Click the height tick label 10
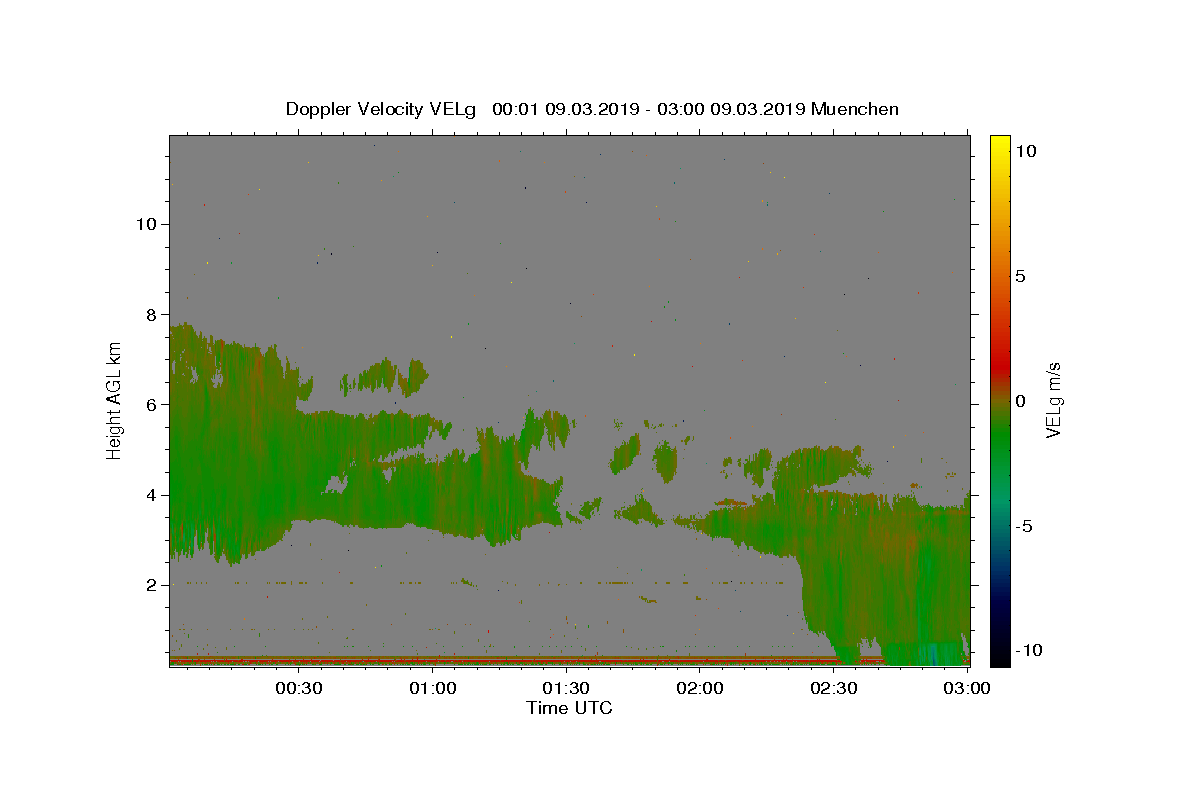The width and height of the screenshot is (1200, 800). tap(145, 224)
